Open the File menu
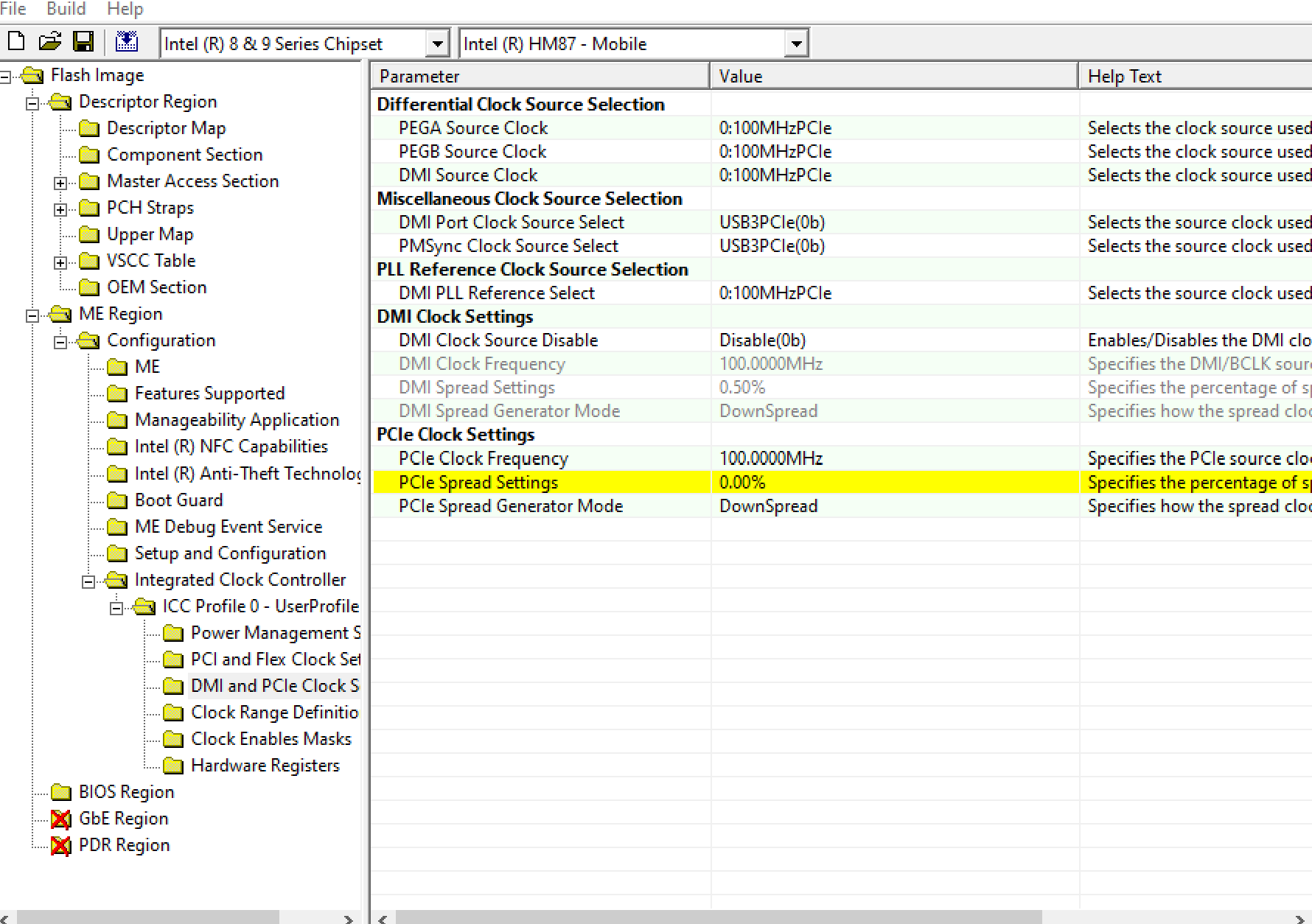The width and height of the screenshot is (1312, 924). (13, 9)
